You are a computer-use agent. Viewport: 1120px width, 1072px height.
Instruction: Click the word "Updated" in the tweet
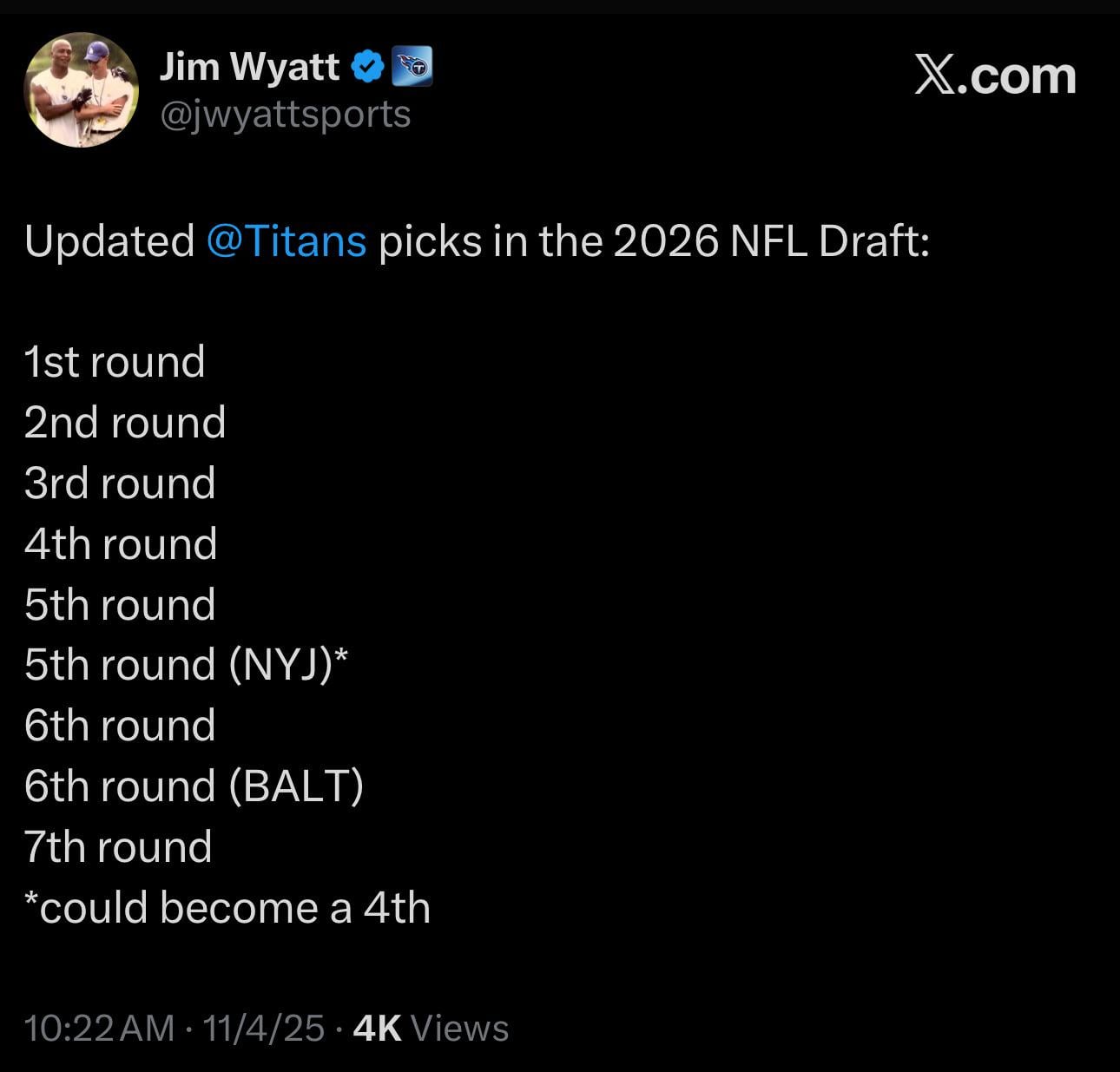(109, 241)
